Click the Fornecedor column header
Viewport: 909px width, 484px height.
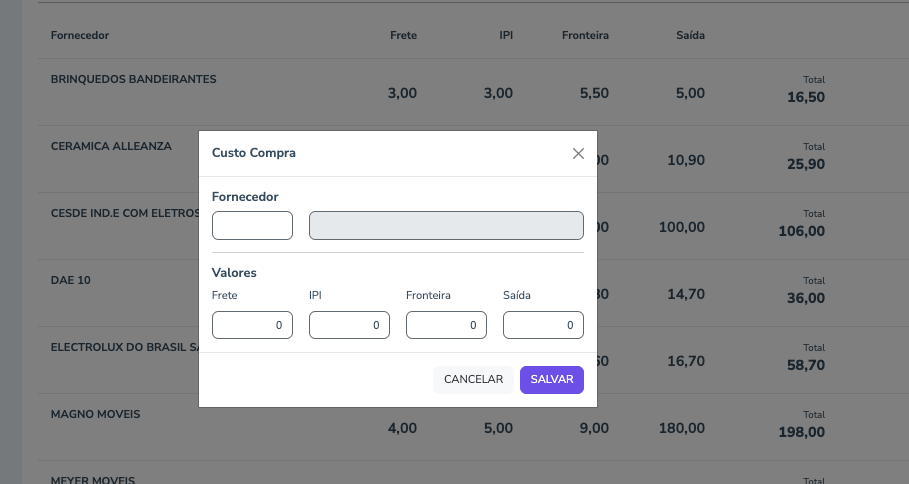tap(80, 36)
